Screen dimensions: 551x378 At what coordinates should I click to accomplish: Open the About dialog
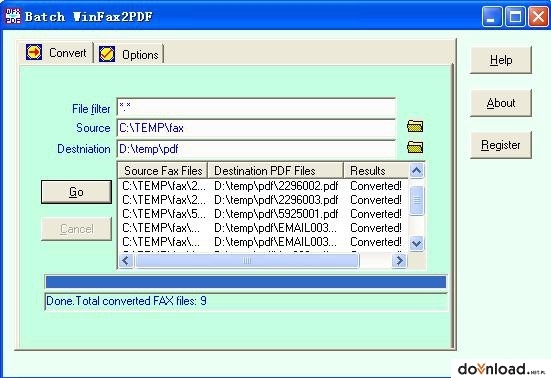[x=501, y=103]
